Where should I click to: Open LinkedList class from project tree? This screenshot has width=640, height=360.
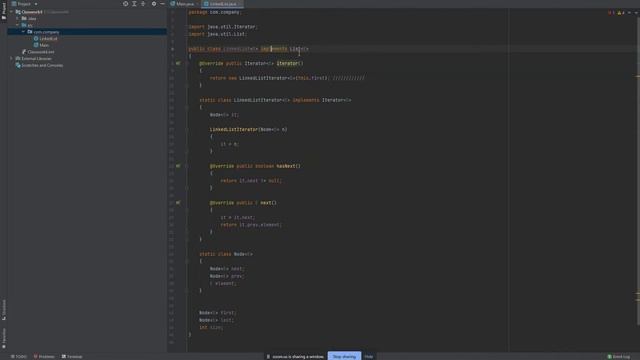coord(45,38)
